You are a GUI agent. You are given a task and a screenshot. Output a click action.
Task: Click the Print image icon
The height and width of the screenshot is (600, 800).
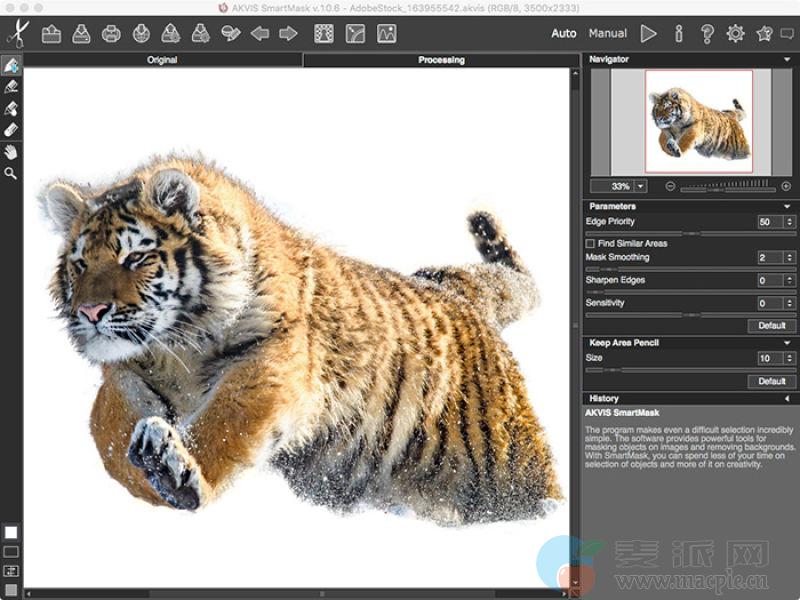(111, 34)
